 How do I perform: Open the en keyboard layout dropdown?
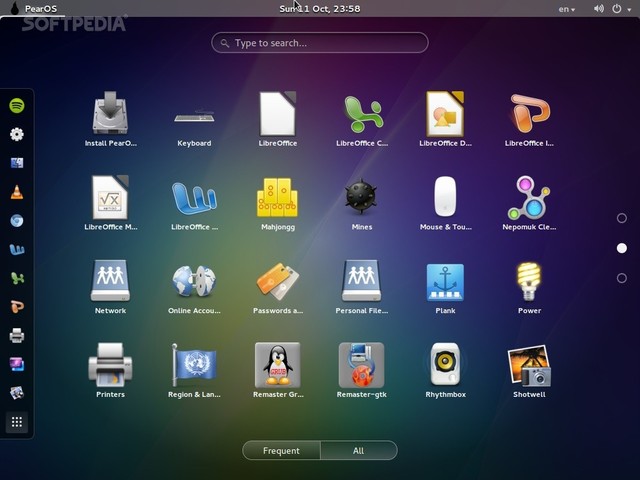point(567,9)
